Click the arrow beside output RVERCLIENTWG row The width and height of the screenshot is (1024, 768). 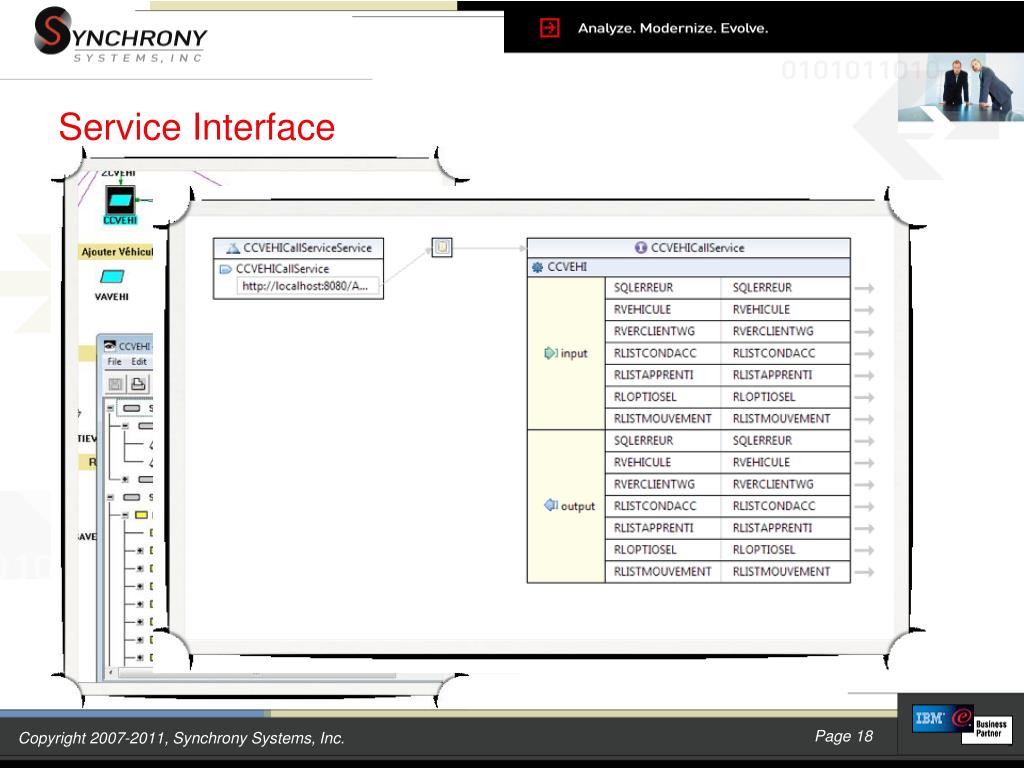point(864,485)
